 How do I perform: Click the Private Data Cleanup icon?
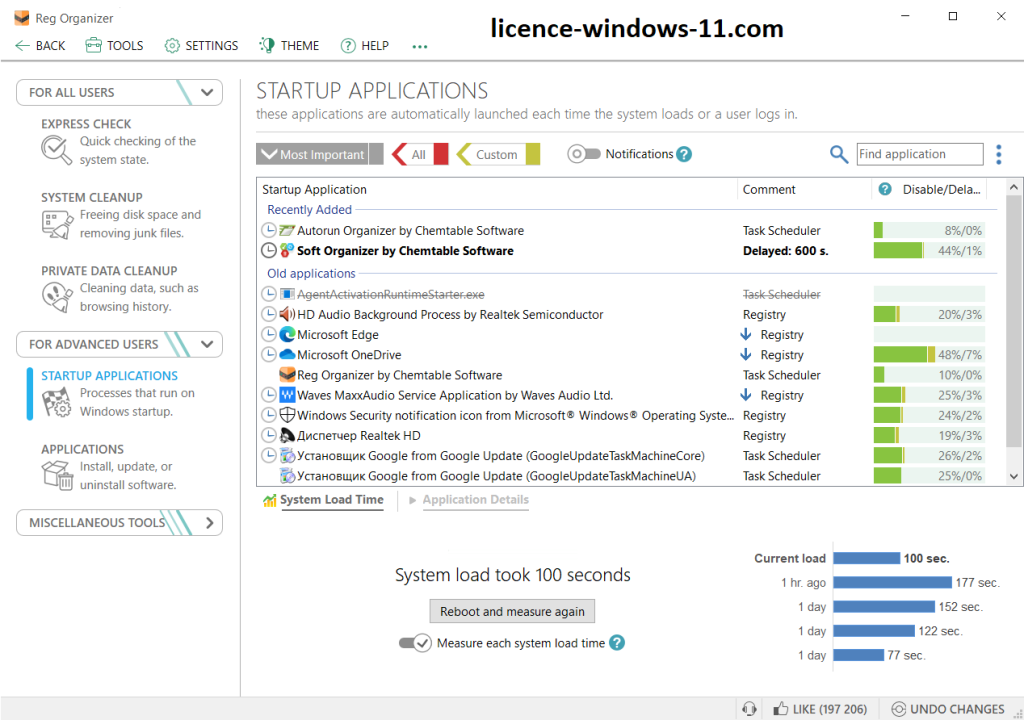click(55, 298)
